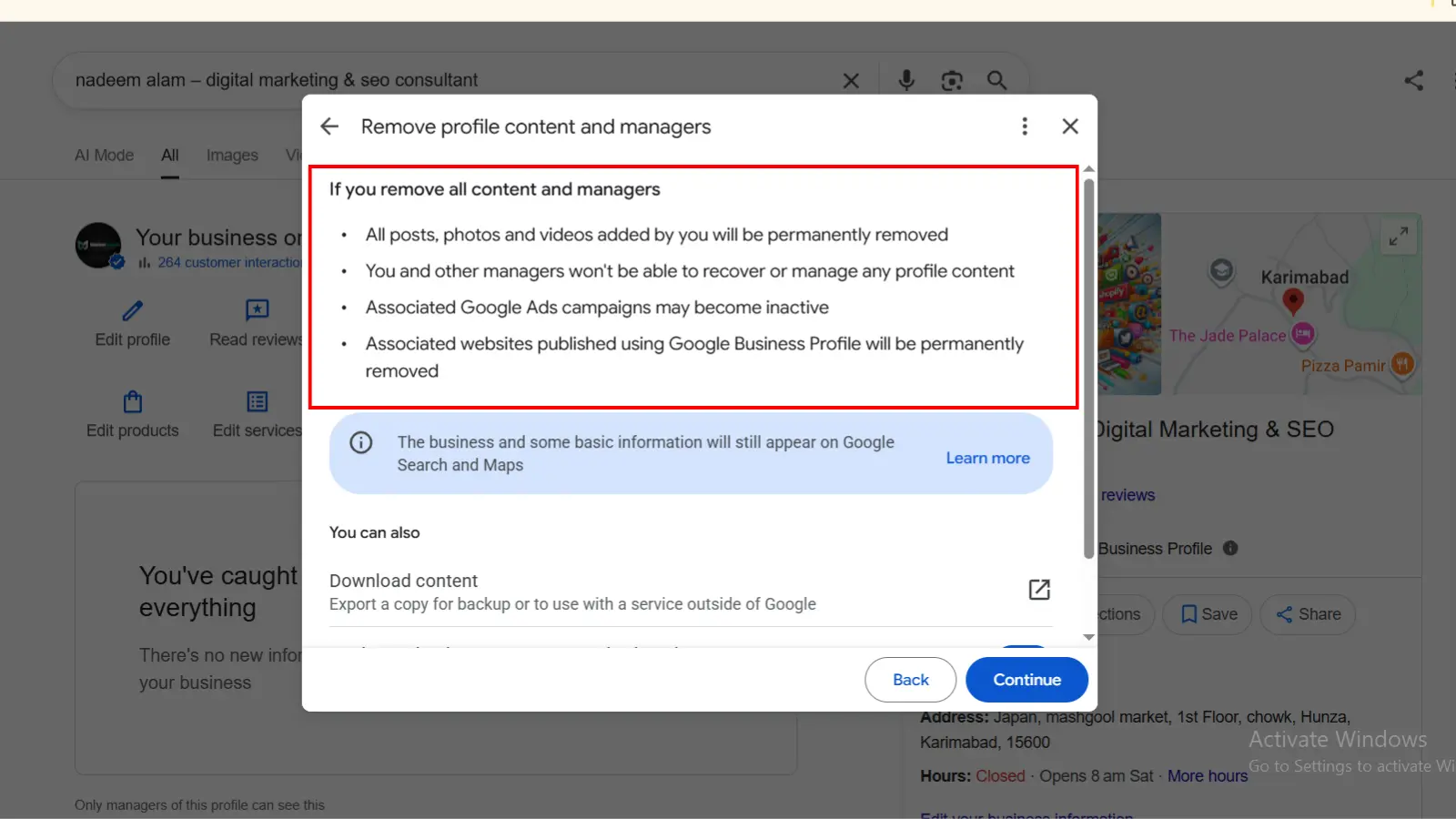Open the Learn more link
Screen dimensions: 1456x819
(x=987, y=459)
